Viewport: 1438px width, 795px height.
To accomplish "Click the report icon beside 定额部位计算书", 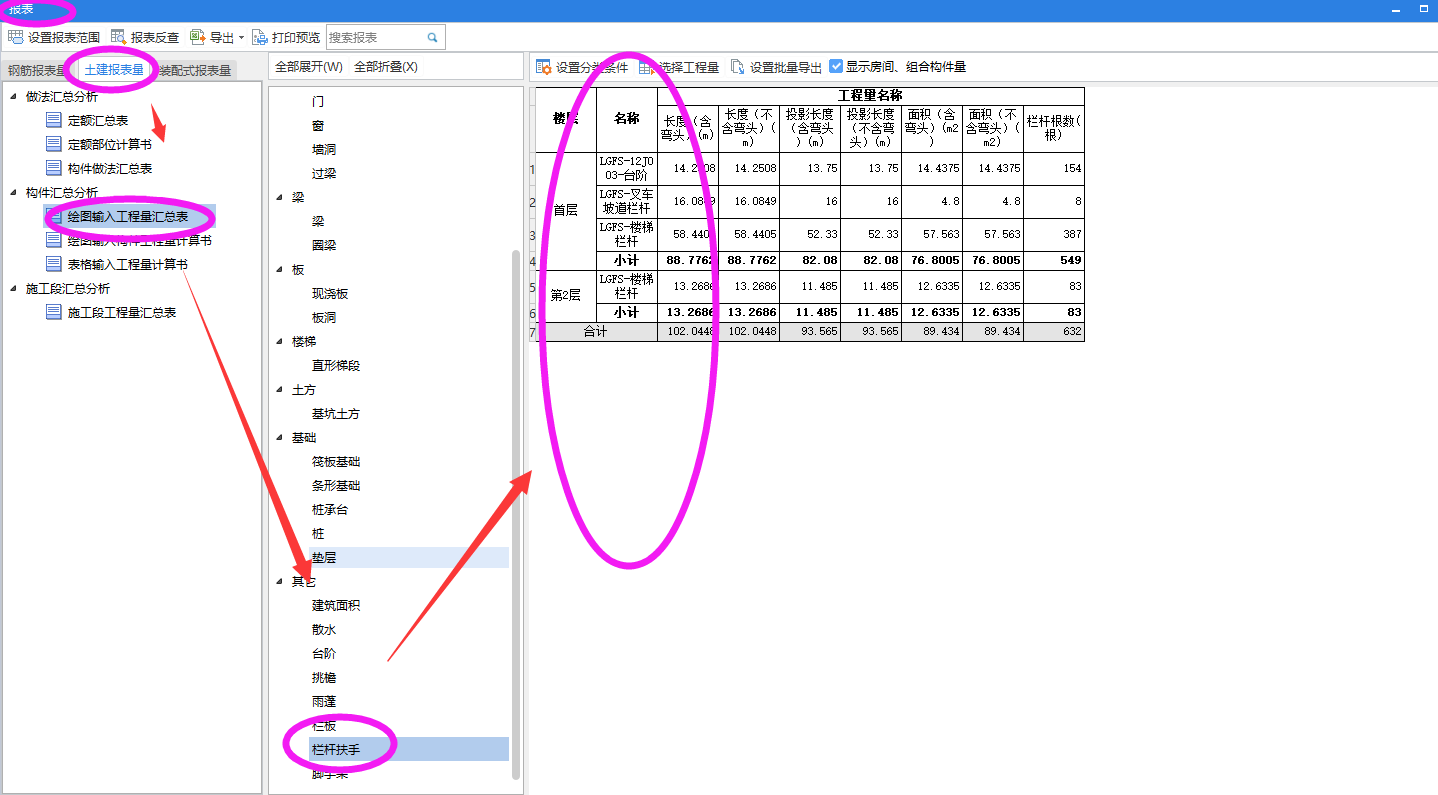I will coord(54,144).
